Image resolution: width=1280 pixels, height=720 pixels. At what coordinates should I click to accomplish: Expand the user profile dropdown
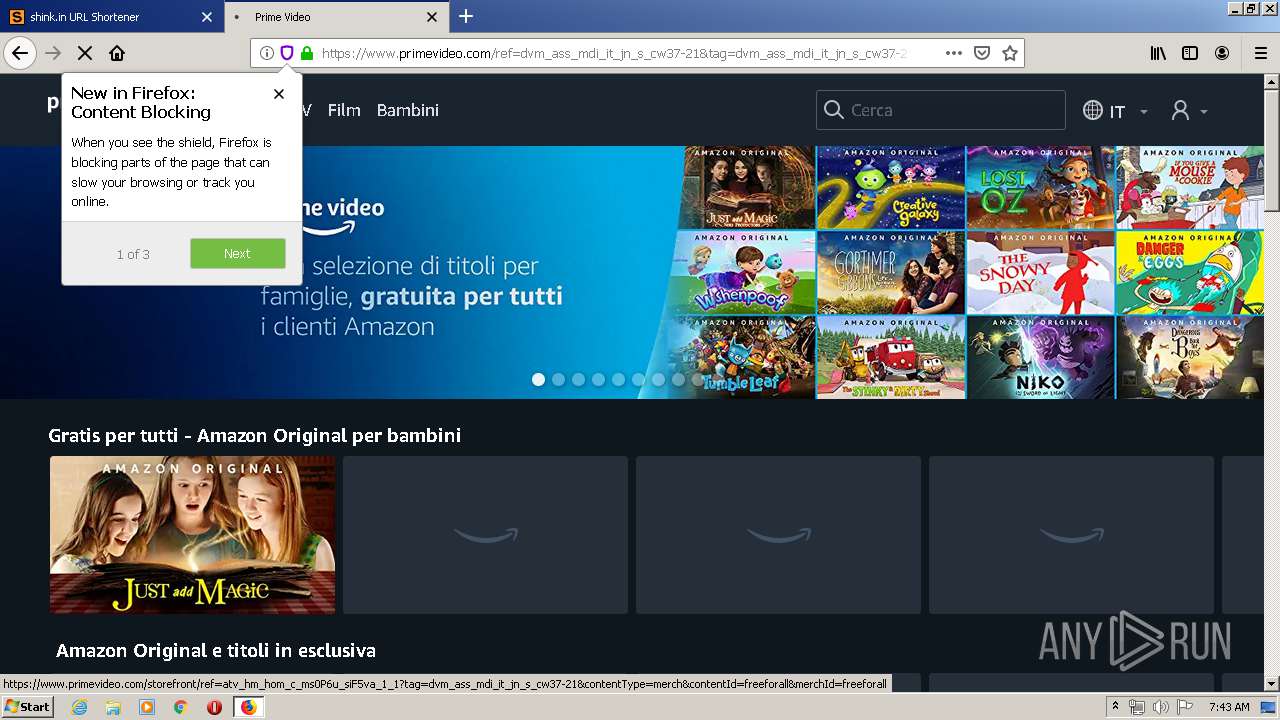click(x=1189, y=111)
